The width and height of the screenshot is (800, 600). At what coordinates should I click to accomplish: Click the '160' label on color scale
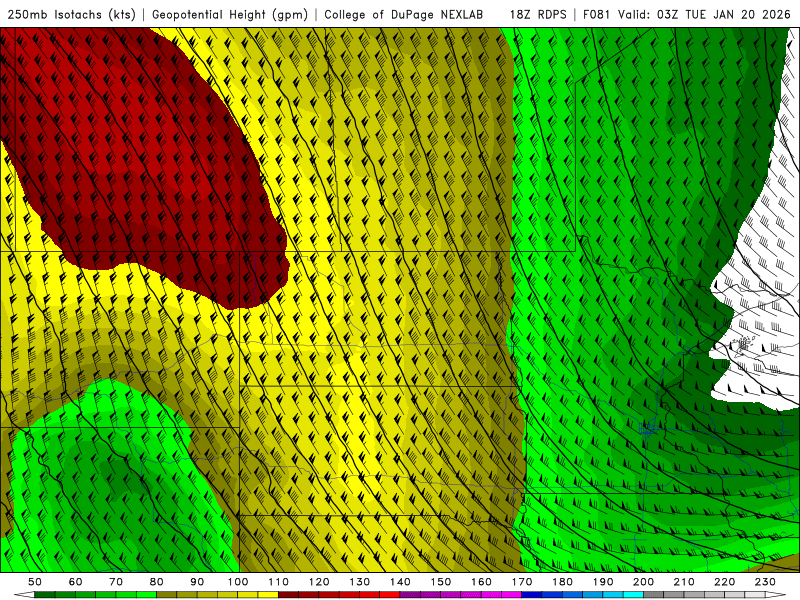click(481, 582)
